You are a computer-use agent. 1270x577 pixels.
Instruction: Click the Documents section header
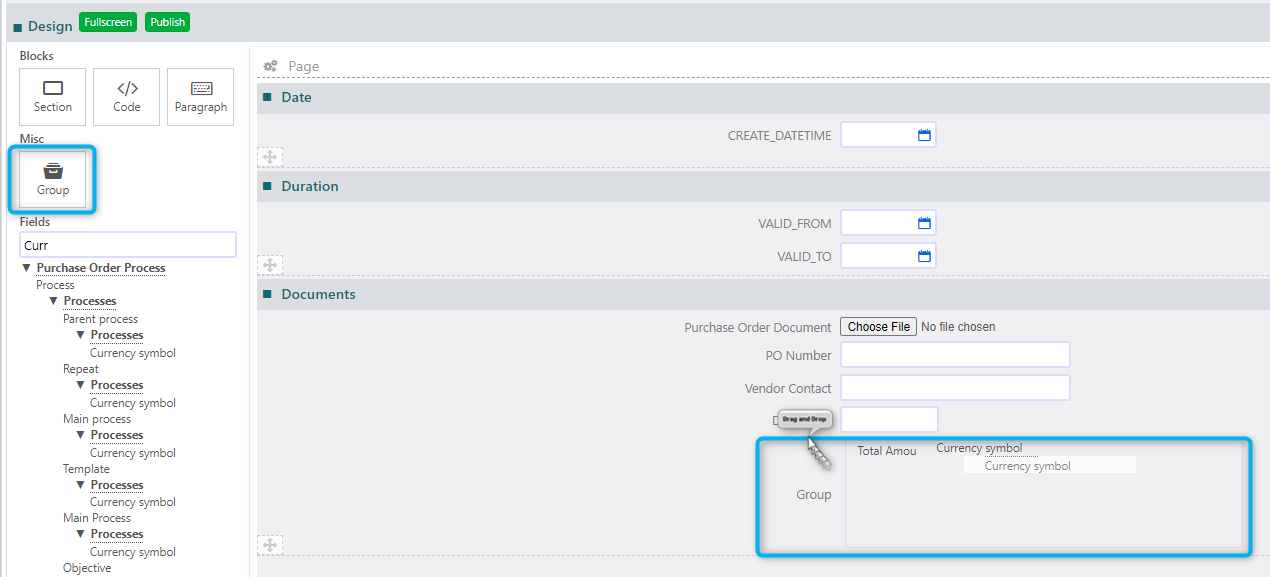click(763, 295)
